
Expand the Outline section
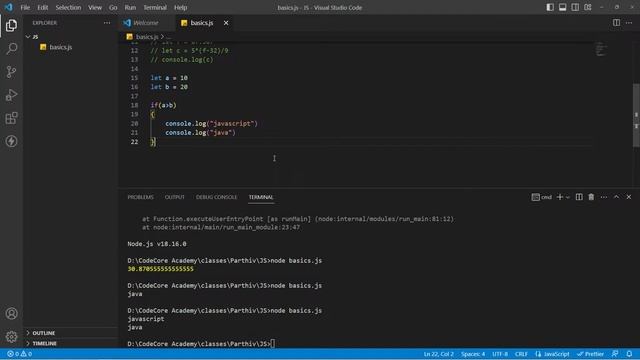click(70, 333)
